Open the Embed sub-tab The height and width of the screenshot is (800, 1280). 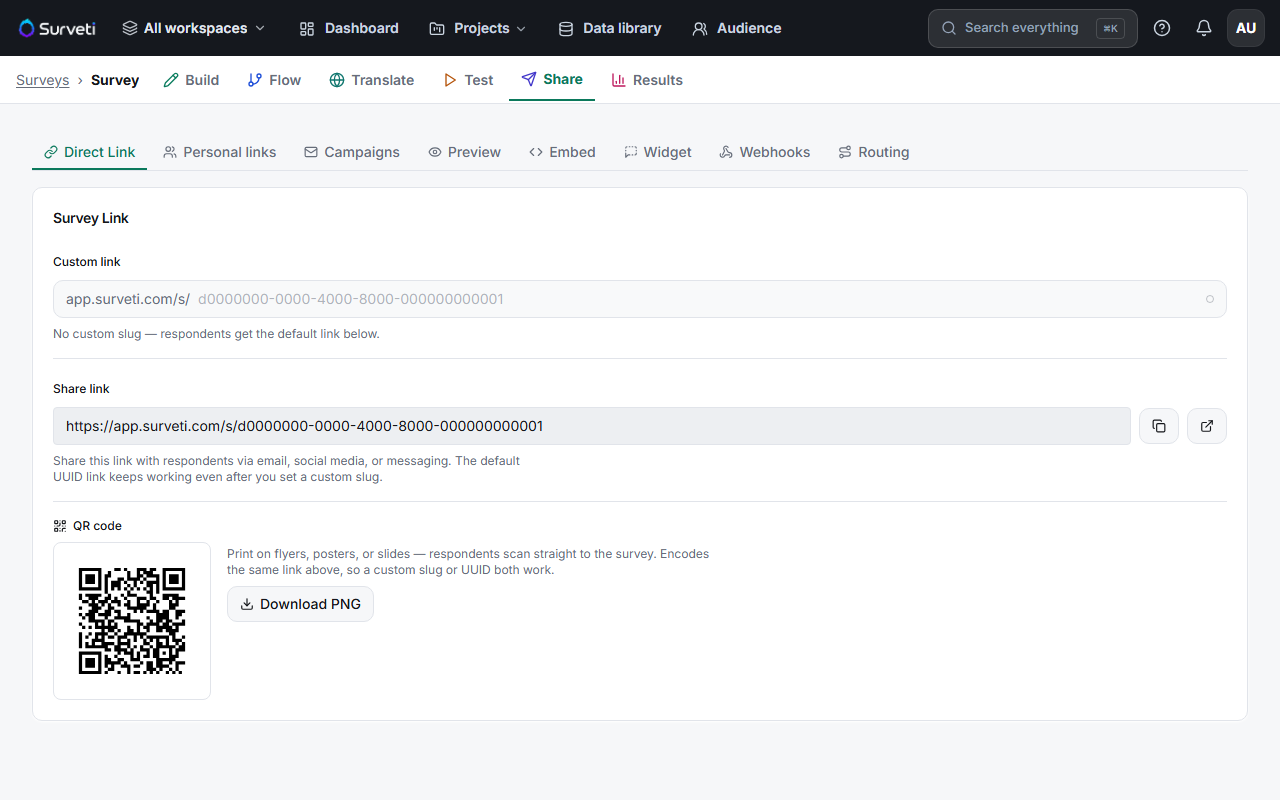[563, 152]
